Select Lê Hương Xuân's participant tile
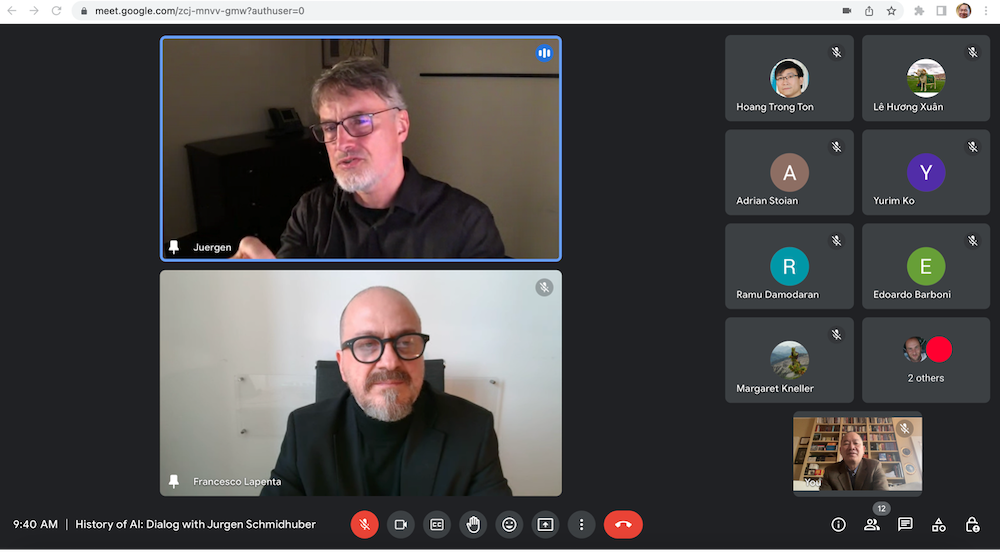1000x553 pixels. pyautogui.click(x=925, y=78)
